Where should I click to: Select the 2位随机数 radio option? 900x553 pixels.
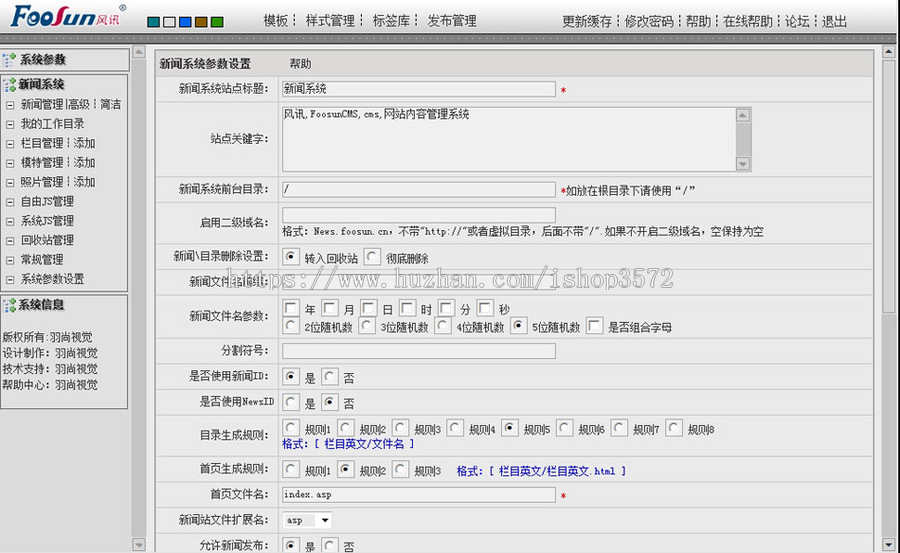coord(291,326)
